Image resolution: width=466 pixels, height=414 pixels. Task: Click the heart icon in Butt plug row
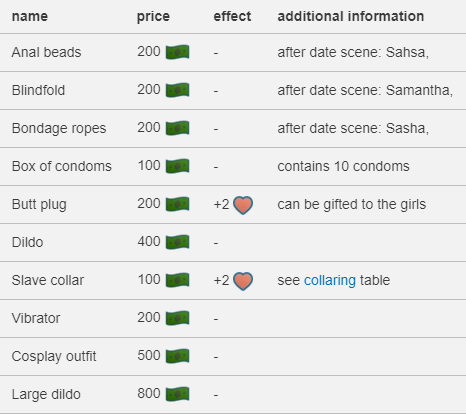(x=243, y=205)
